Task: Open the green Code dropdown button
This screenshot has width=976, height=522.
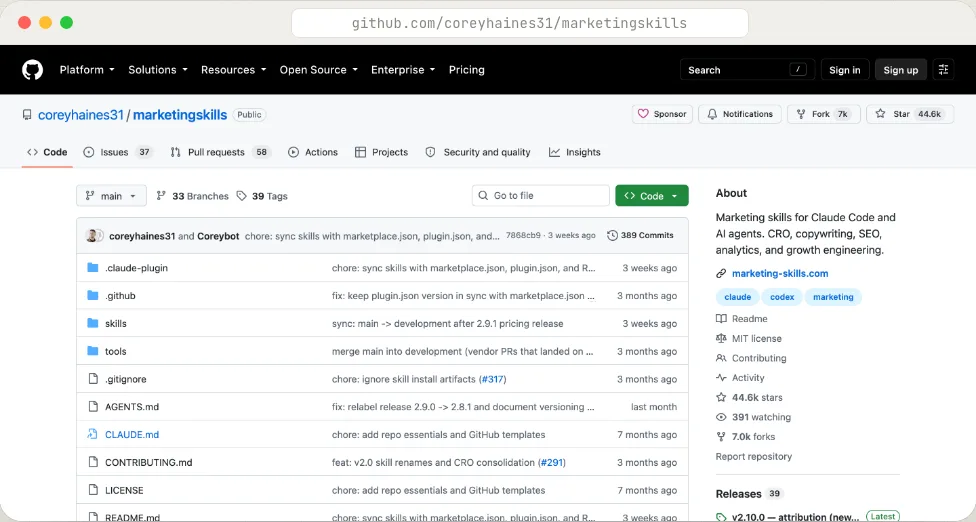Action: coord(652,195)
